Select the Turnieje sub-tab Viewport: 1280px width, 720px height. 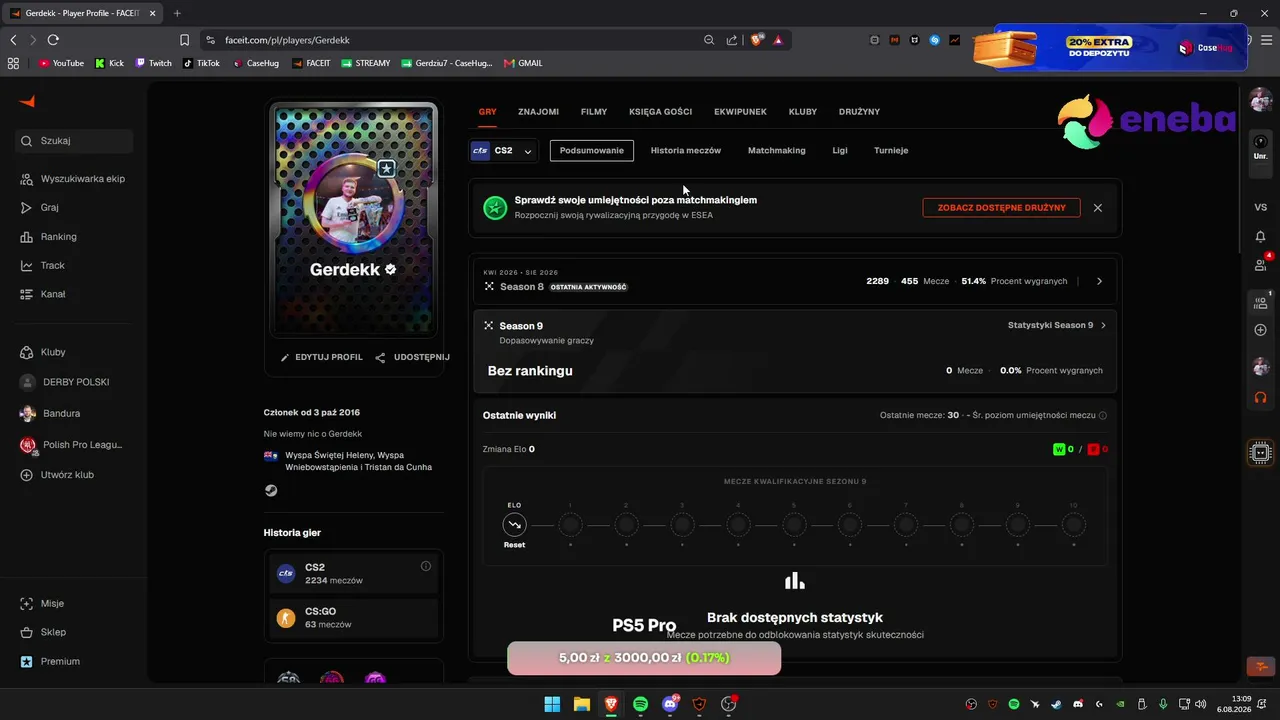[x=891, y=151]
